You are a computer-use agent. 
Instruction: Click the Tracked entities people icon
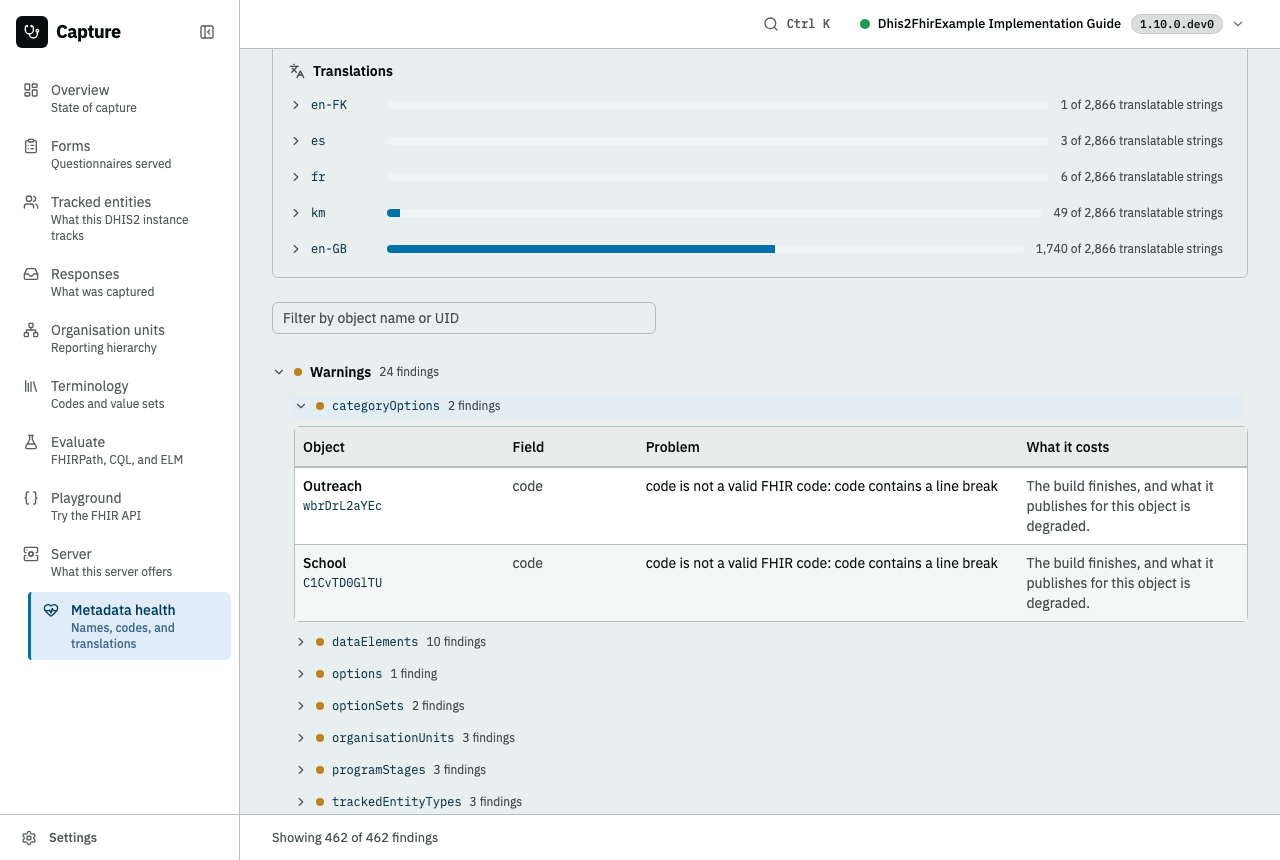pos(31,202)
